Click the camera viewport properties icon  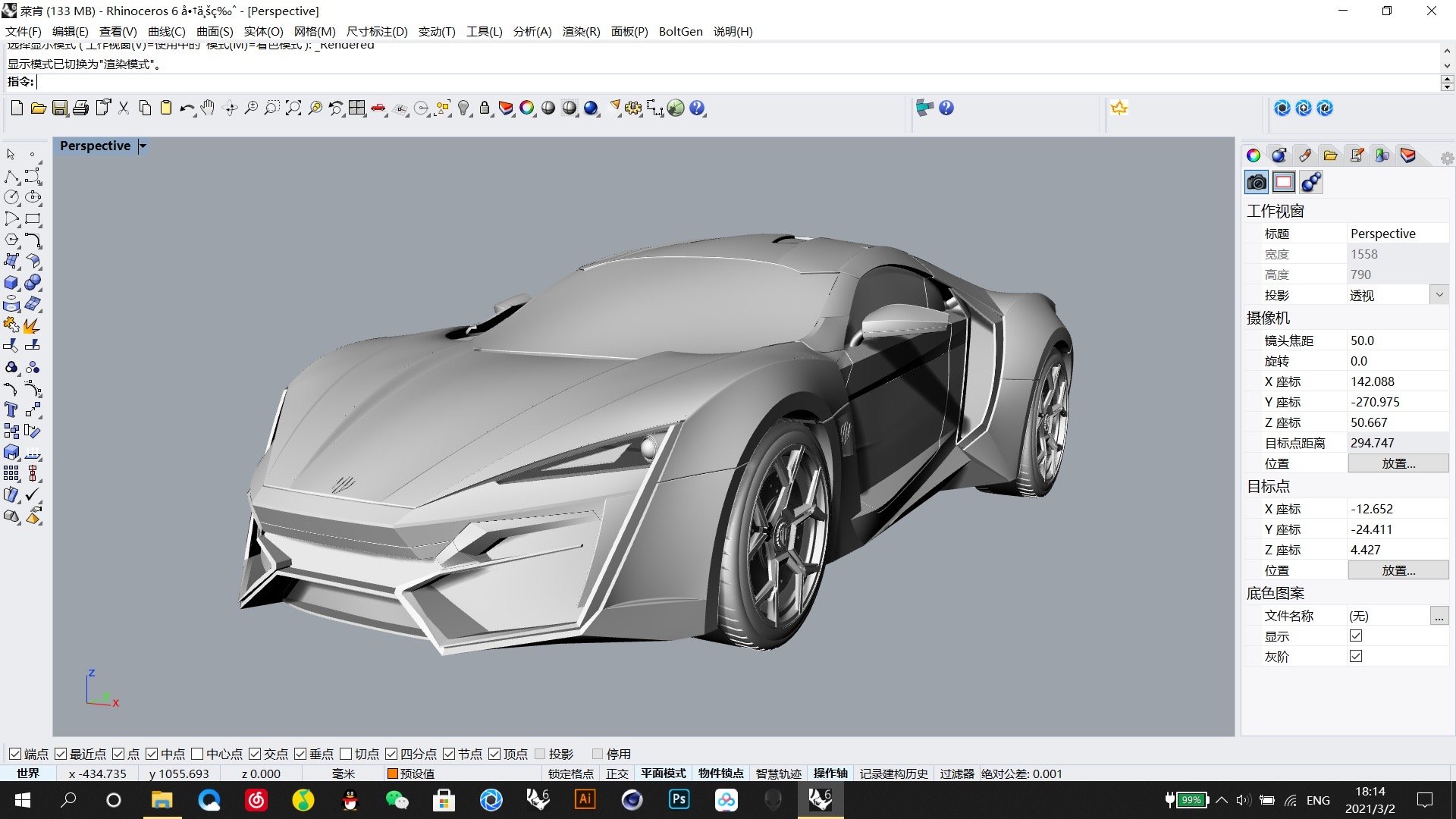click(x=1257, y=182)
